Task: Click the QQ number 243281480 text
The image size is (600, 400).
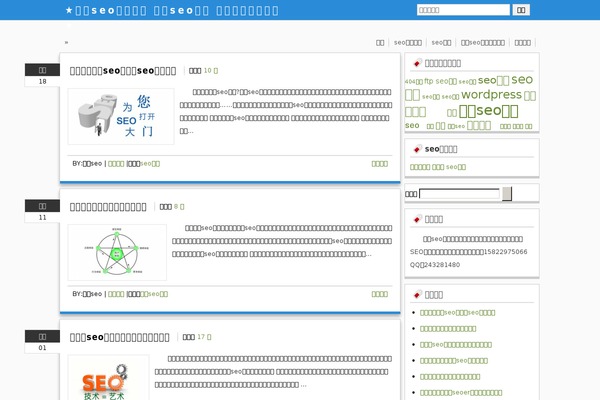Action: click(442, 264)
